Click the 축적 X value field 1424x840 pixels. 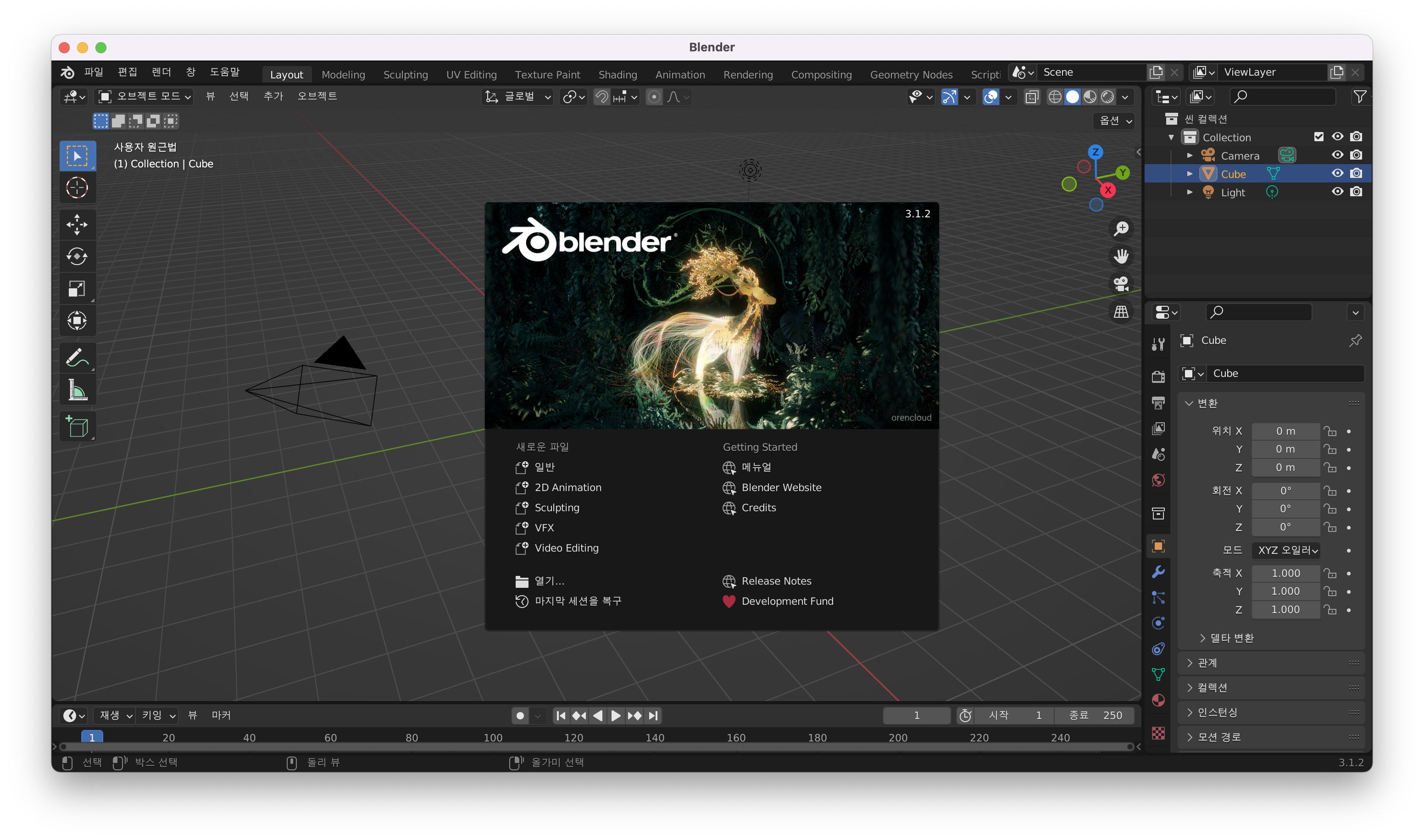pos(1286,574)
